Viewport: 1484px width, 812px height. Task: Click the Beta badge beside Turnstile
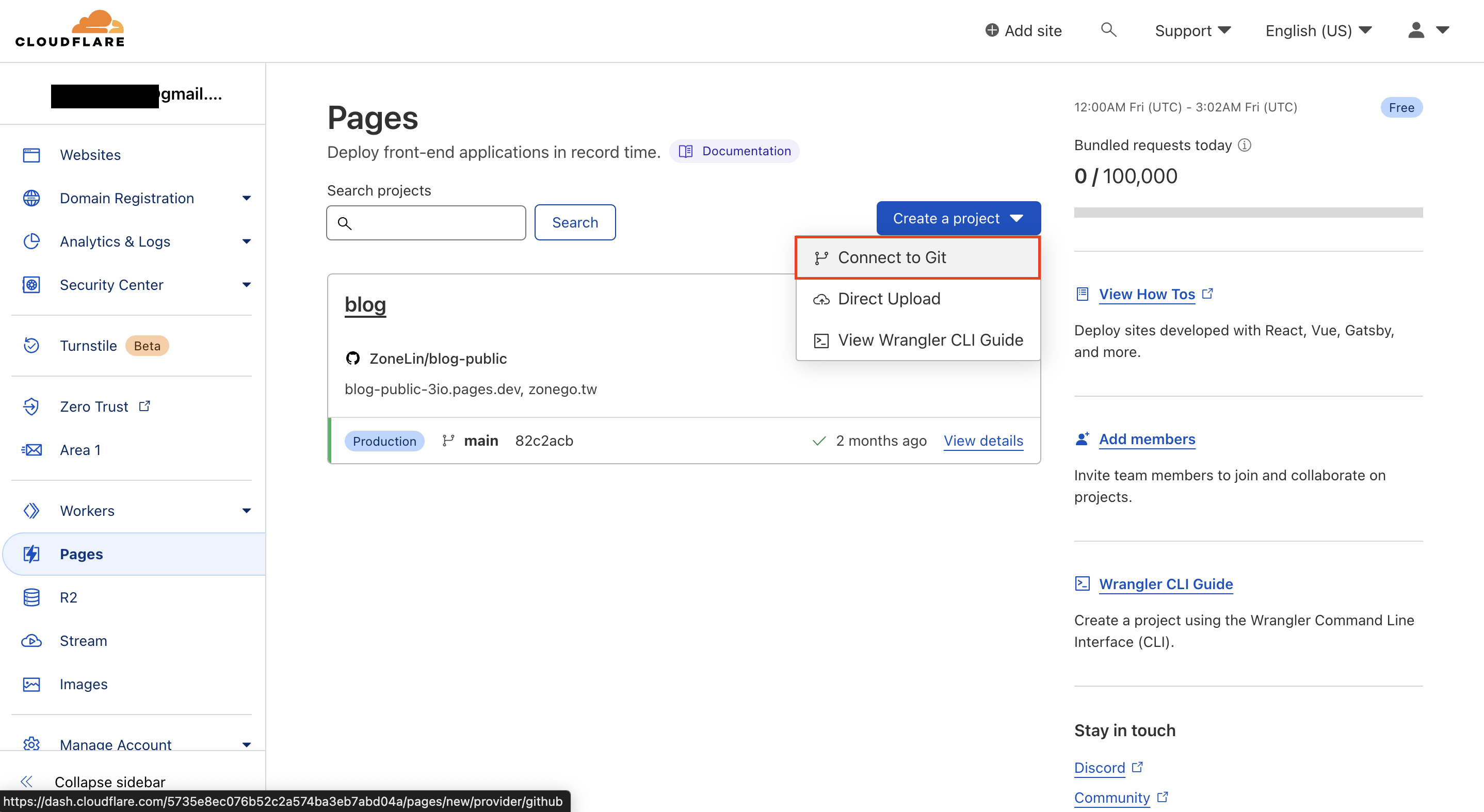click(x=147, y=346)
